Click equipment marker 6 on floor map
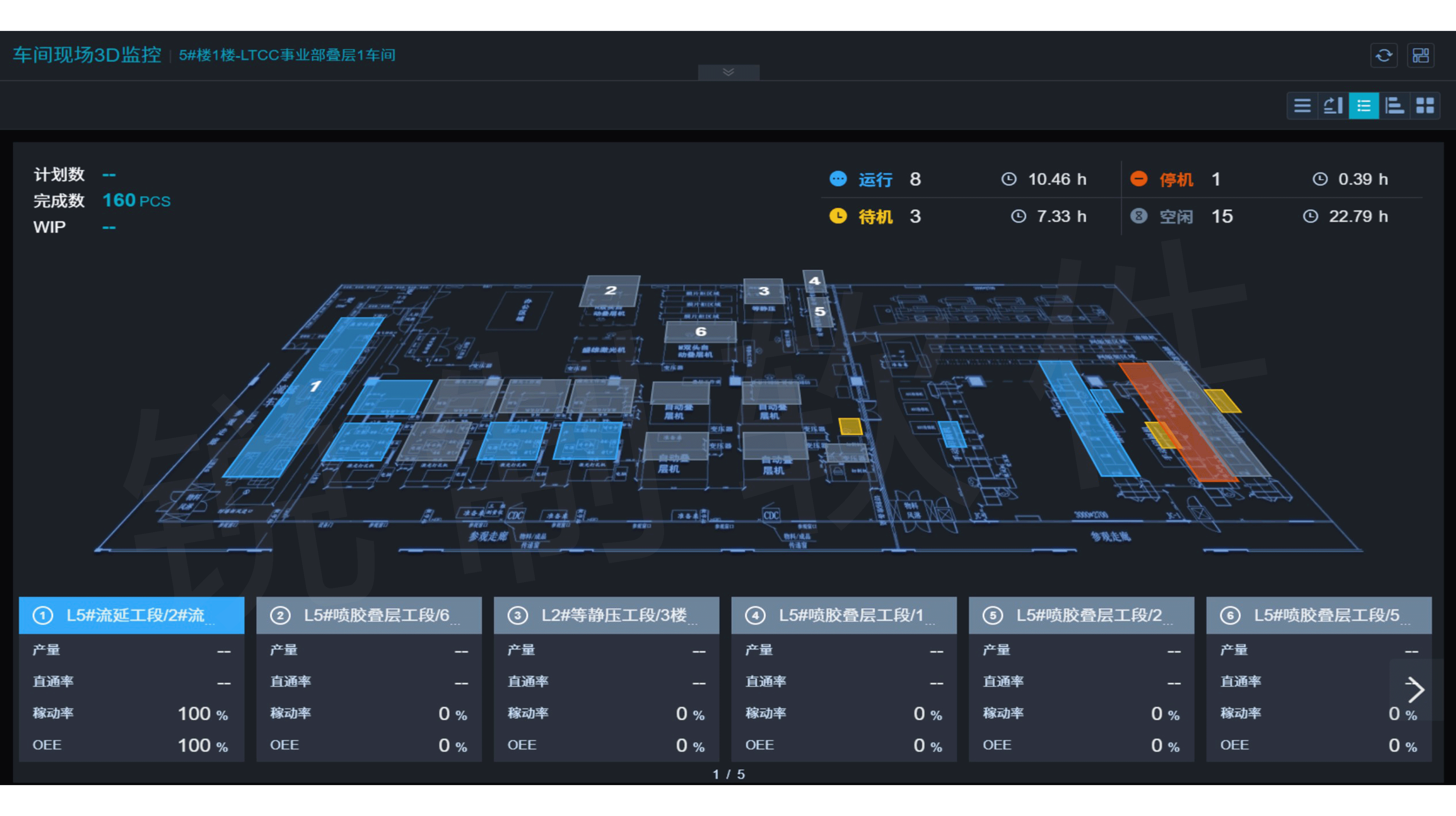 700,332
